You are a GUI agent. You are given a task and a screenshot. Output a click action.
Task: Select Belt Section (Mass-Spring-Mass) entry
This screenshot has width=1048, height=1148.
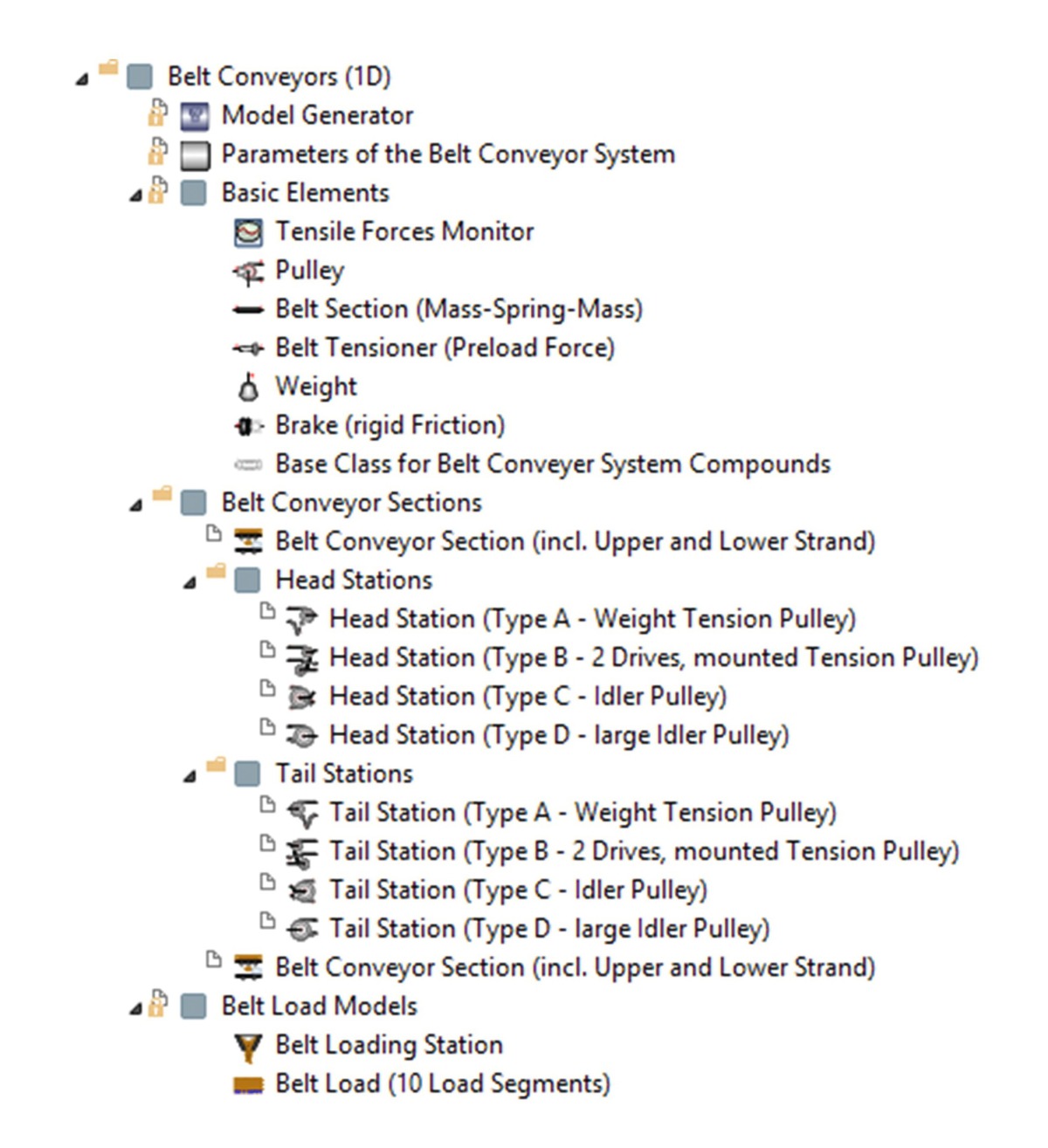pyautogui.click(x=459, y=309)
